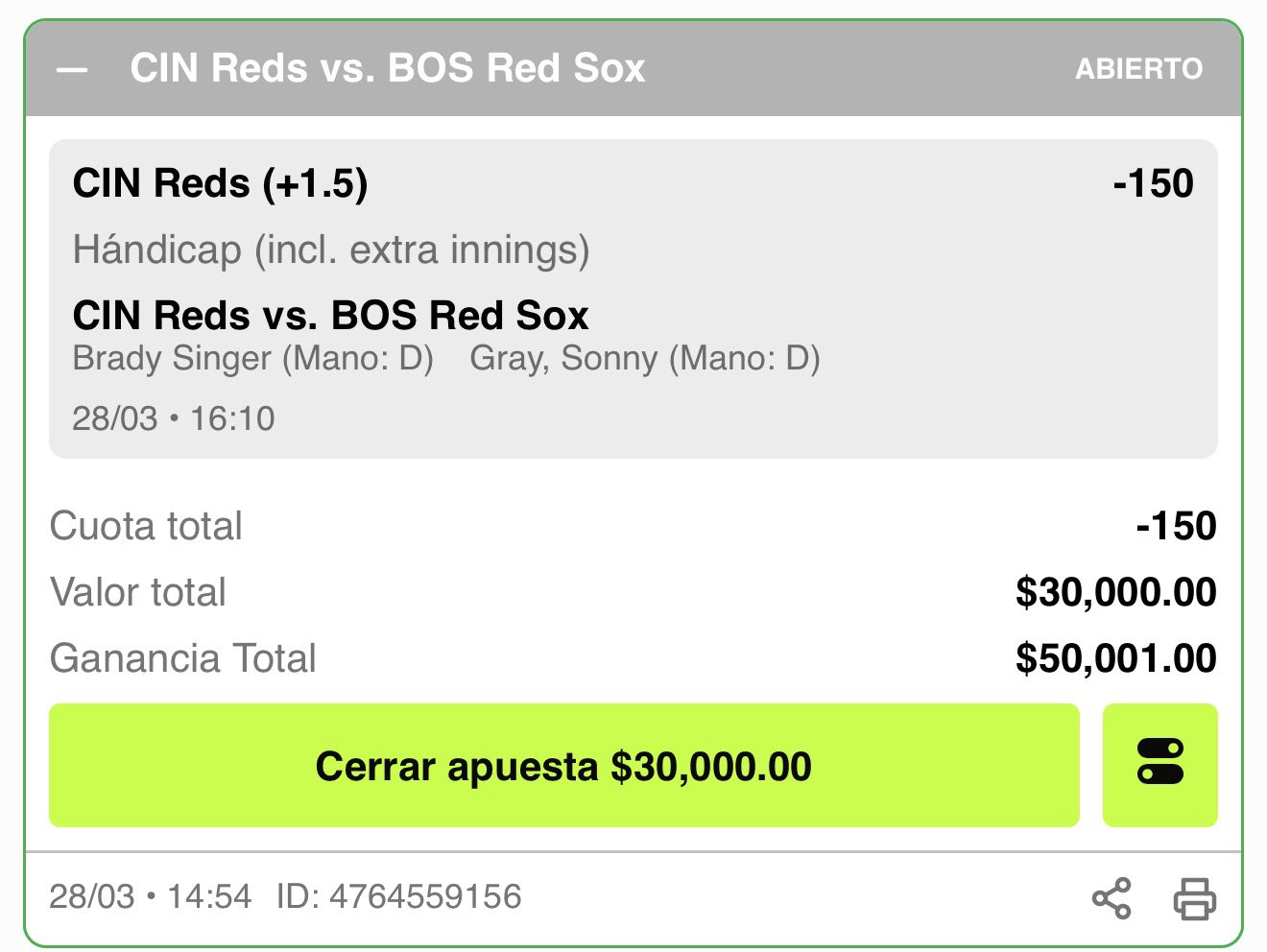Screen dimensions: 1267x952
Task: Click the Hándicap (incl. extra innings) market text
Action: point(331,250)
